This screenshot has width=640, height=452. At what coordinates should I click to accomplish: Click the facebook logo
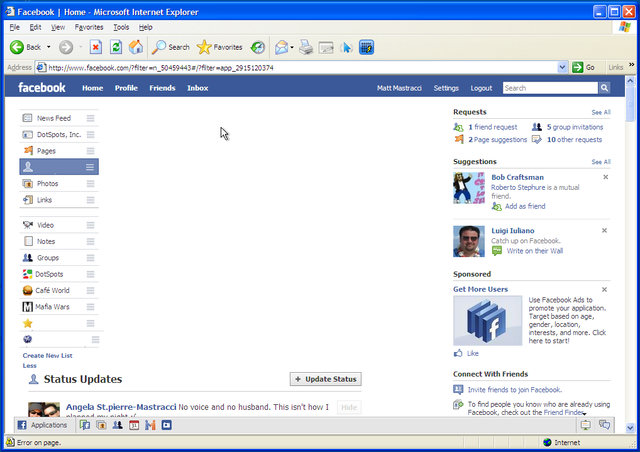pos(42,88)
